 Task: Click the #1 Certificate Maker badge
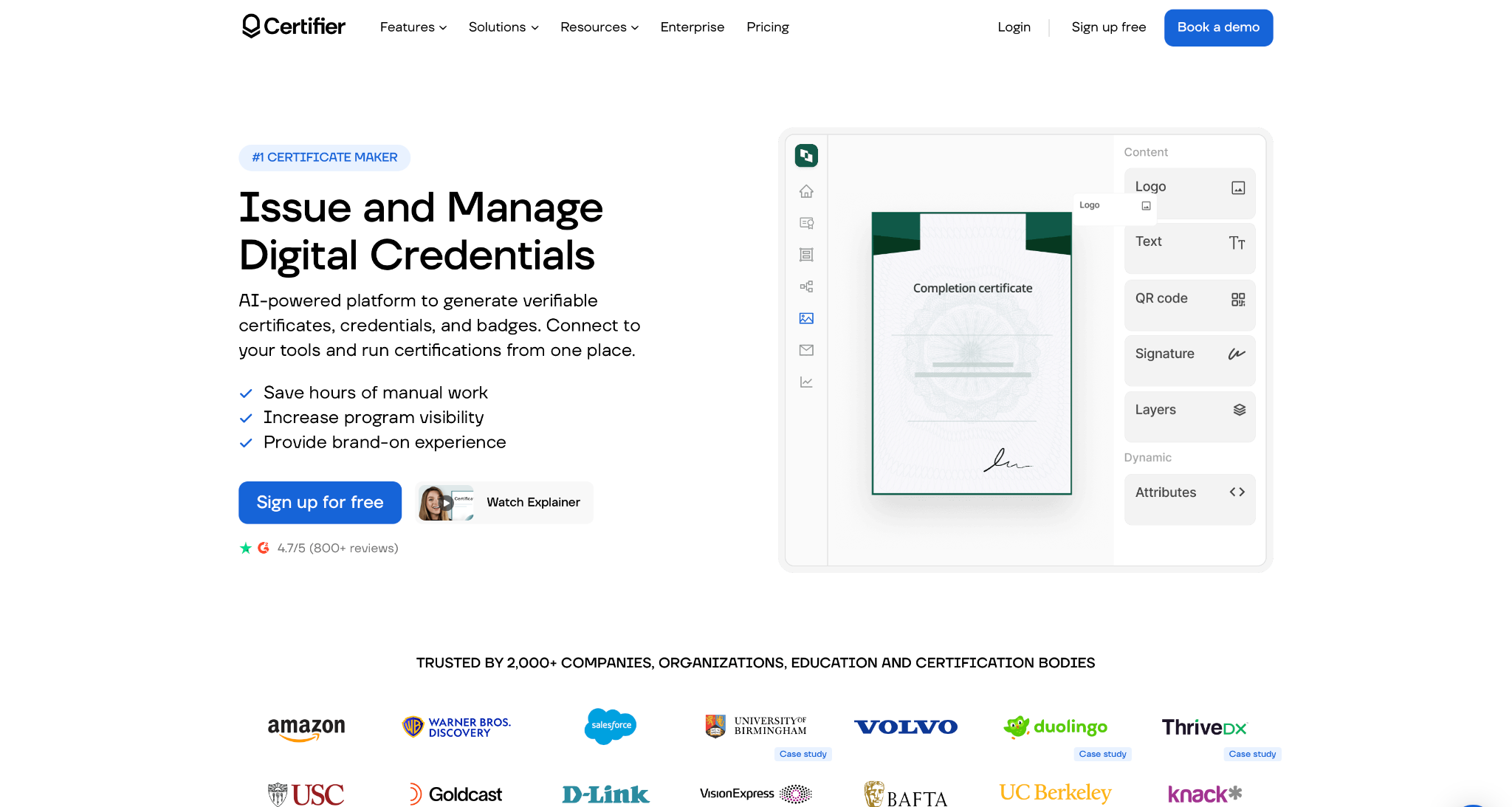coord(324,157)
